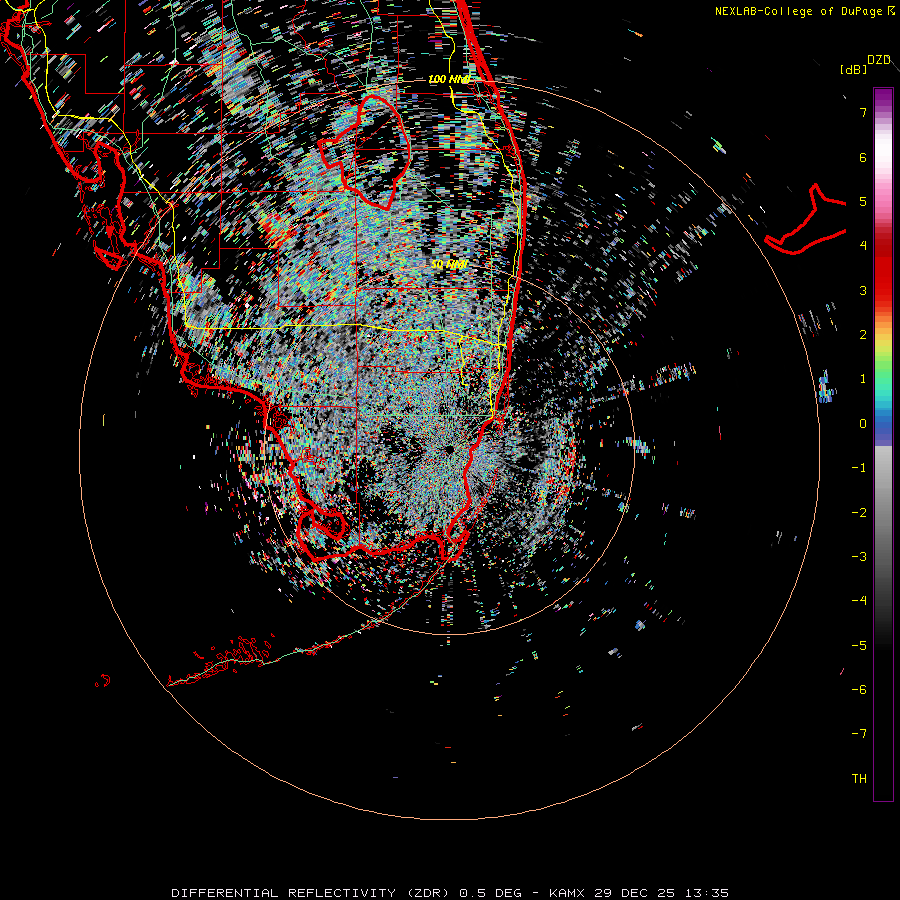Click the DZD legend title
This screenshot has width=900, height=900.
(879, 60)
